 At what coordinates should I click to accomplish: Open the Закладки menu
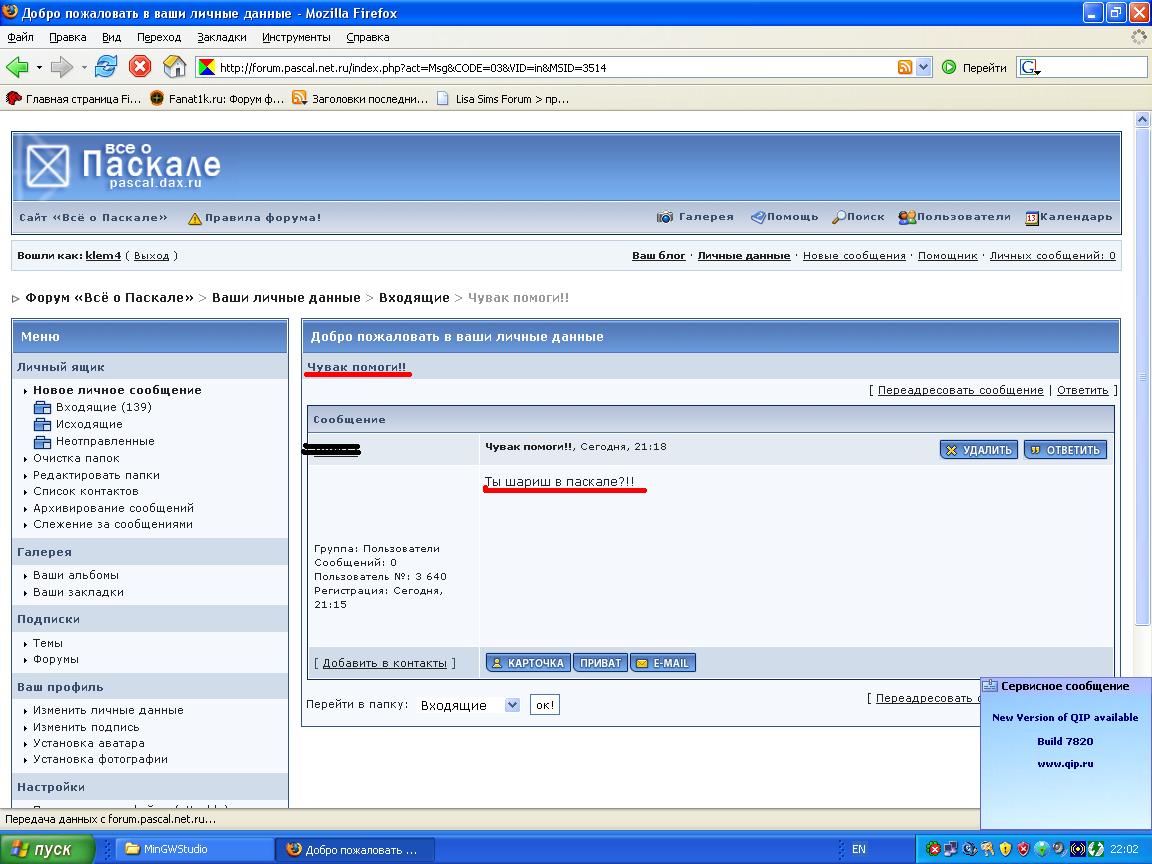tap(221, 37)
